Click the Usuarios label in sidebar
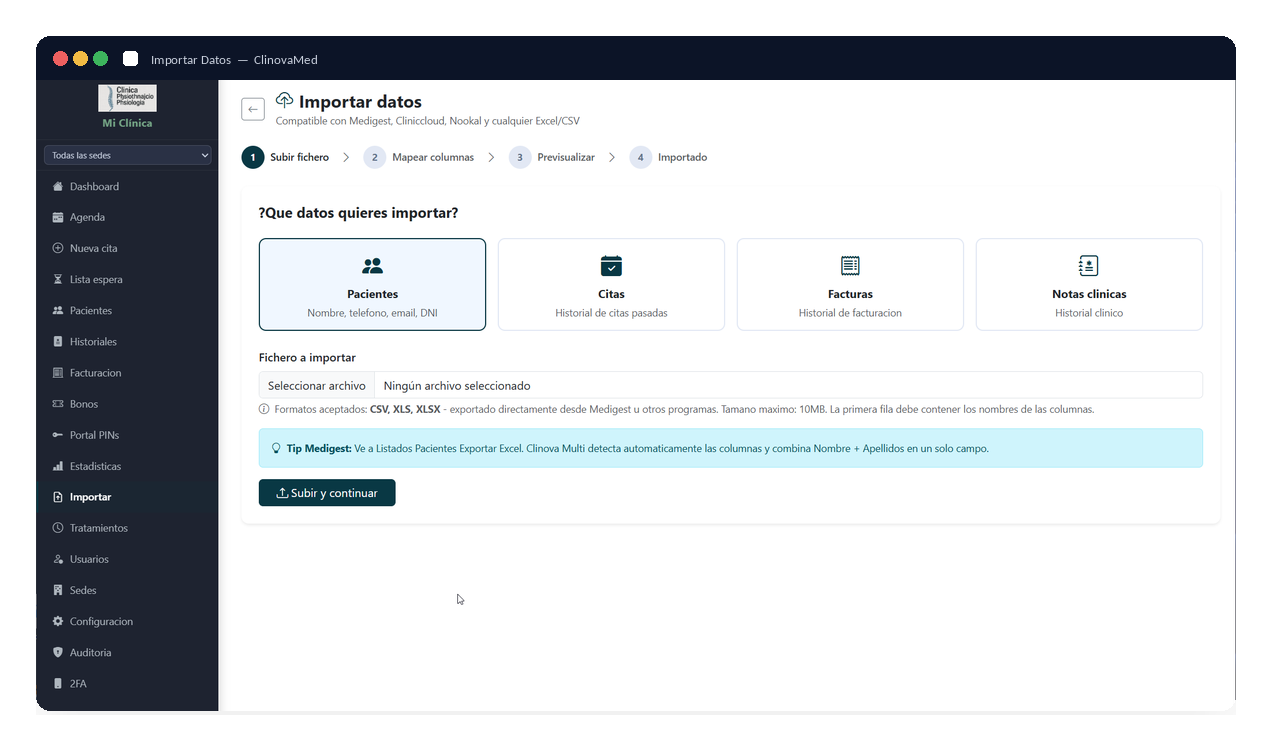 (x=89, y=559)
